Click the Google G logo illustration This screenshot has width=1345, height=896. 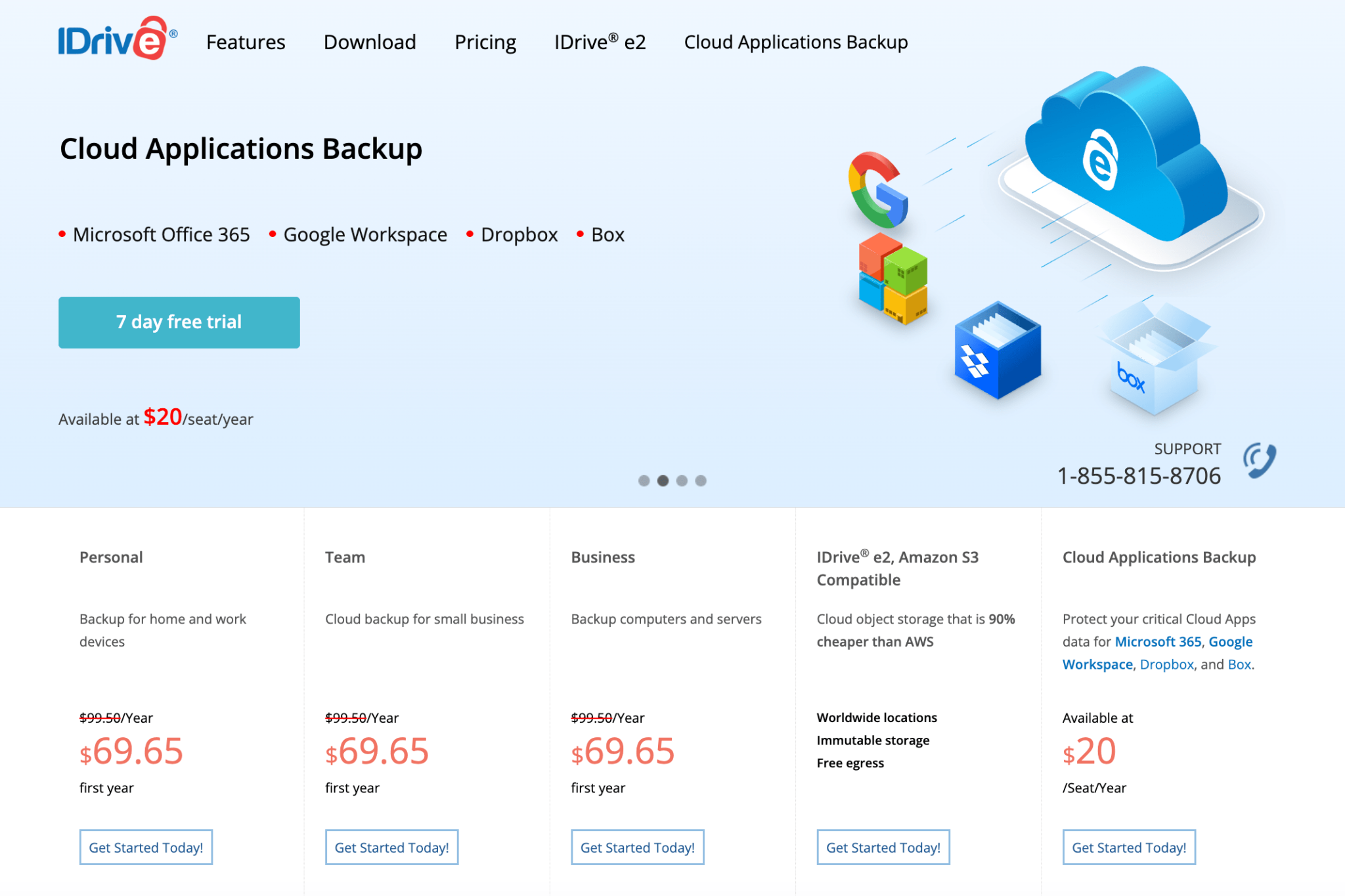878,190
